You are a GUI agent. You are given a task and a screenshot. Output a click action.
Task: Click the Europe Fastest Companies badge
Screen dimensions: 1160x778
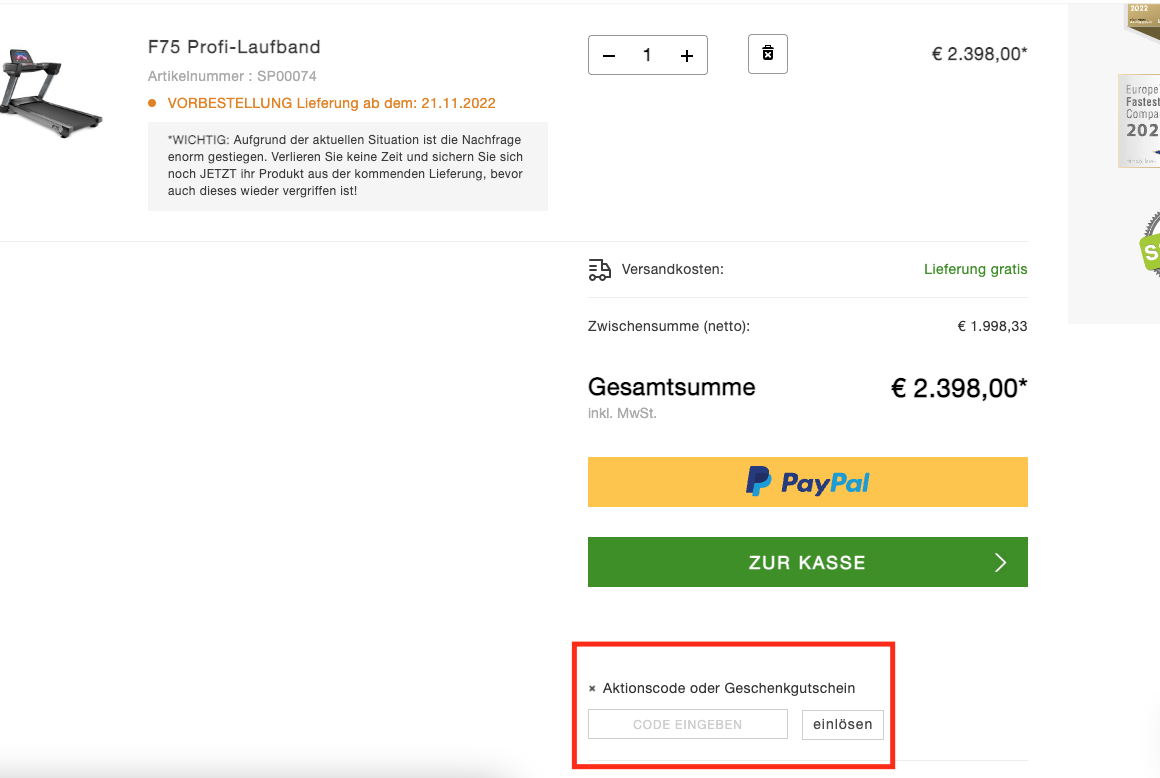[1141, 120]
